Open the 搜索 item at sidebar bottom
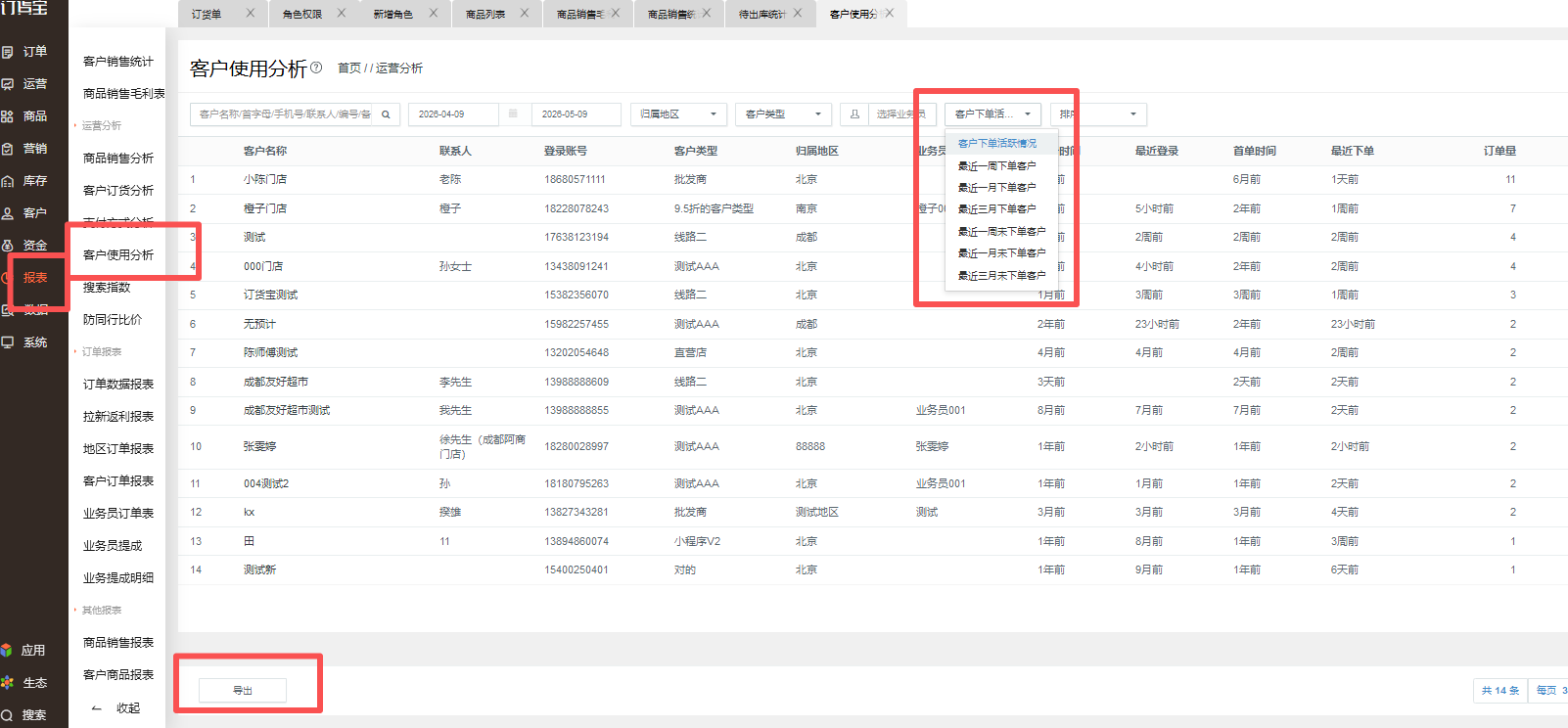Viewport: 1568px width, 728px height. click(x=23, y=715)
